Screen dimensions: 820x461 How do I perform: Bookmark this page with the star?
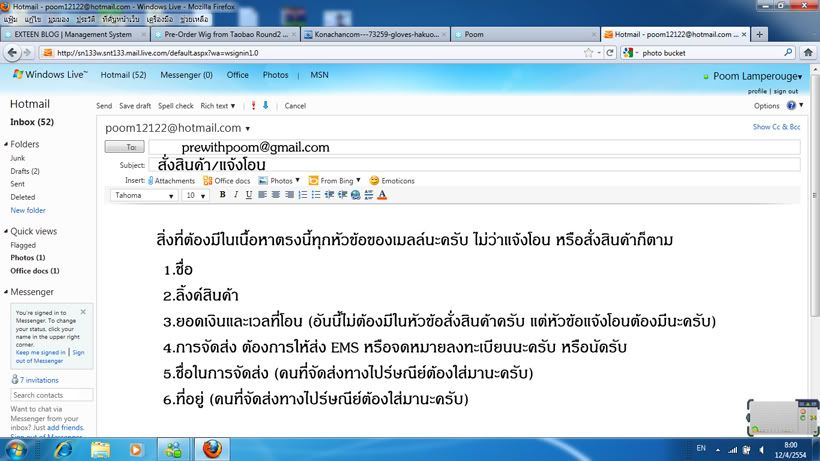click(x=589, y=53)
